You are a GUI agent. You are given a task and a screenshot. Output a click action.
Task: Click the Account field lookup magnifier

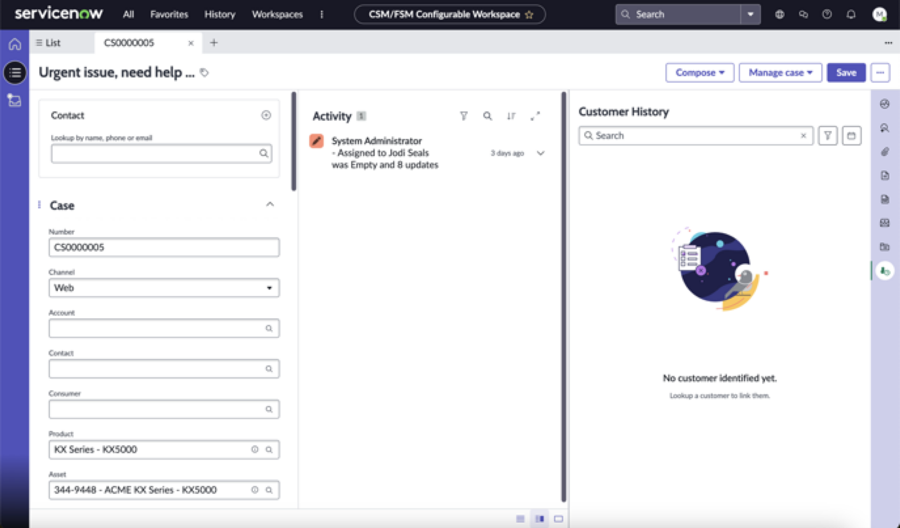(x=269, y=328)
